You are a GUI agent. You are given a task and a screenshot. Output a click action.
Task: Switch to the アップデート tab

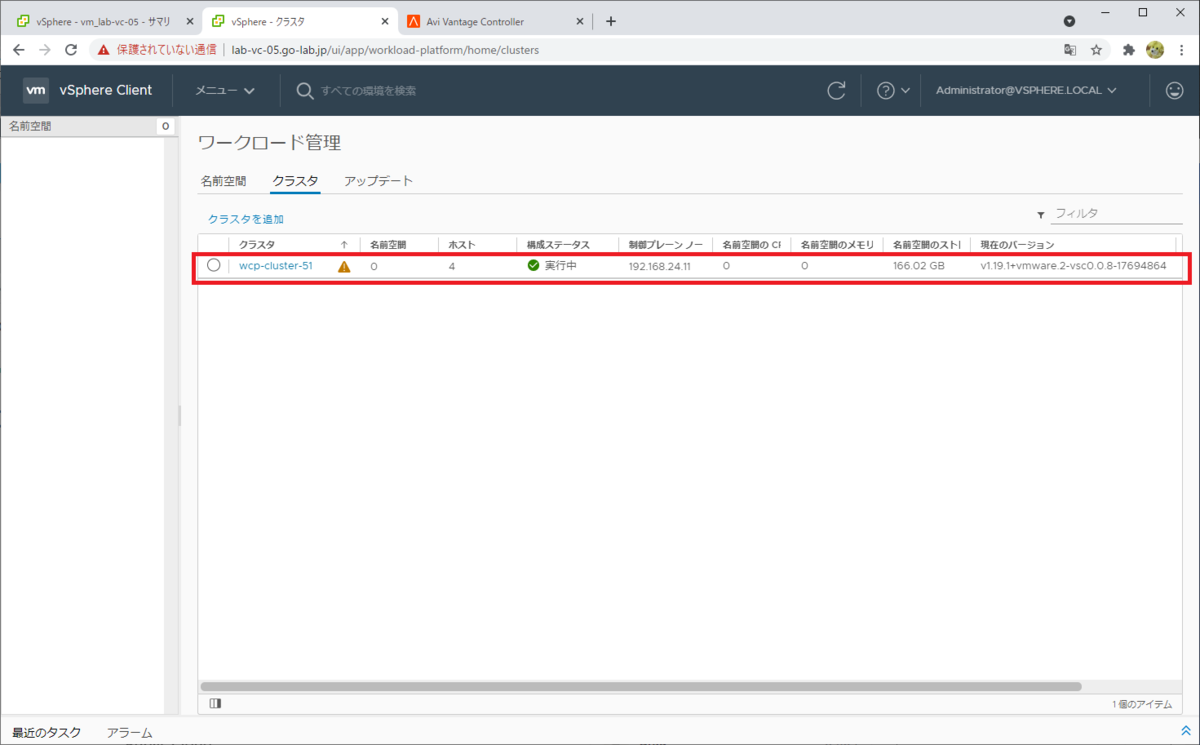(378, 180)
